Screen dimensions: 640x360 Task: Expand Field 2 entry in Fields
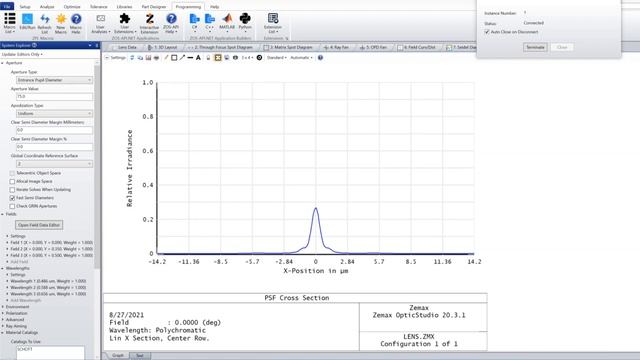click(x=7, y=249)
